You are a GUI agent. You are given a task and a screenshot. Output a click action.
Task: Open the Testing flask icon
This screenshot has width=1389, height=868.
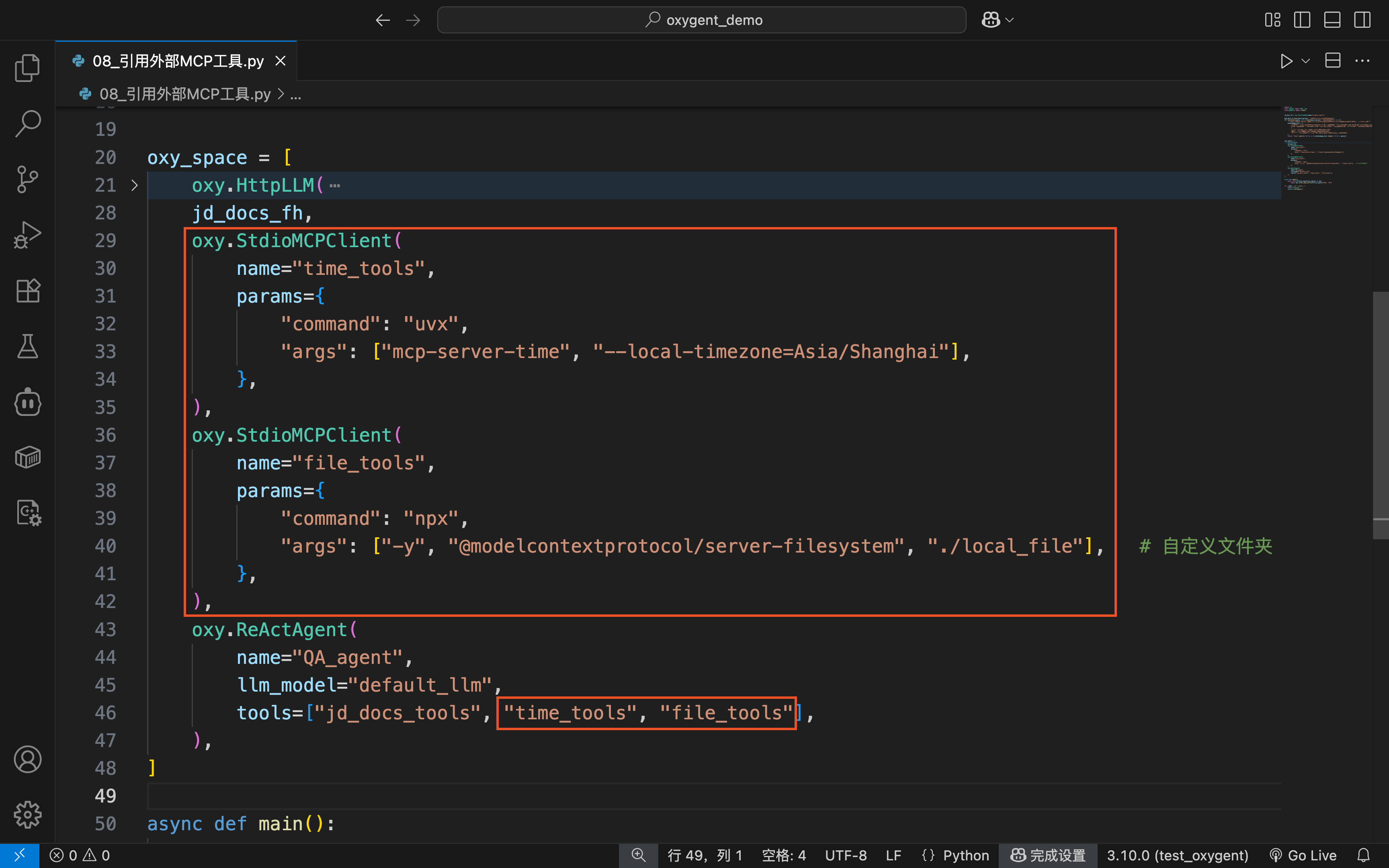pyautogui.click(x=27, y=346)
